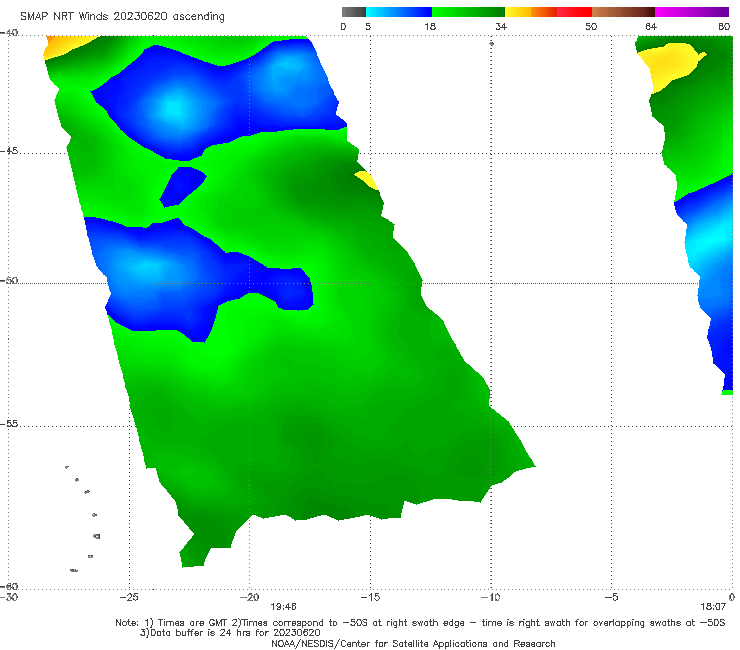Click the swath time '18:07'
Image resolution: width=740 pixels, height=650 pixels.
pos(713,607)
